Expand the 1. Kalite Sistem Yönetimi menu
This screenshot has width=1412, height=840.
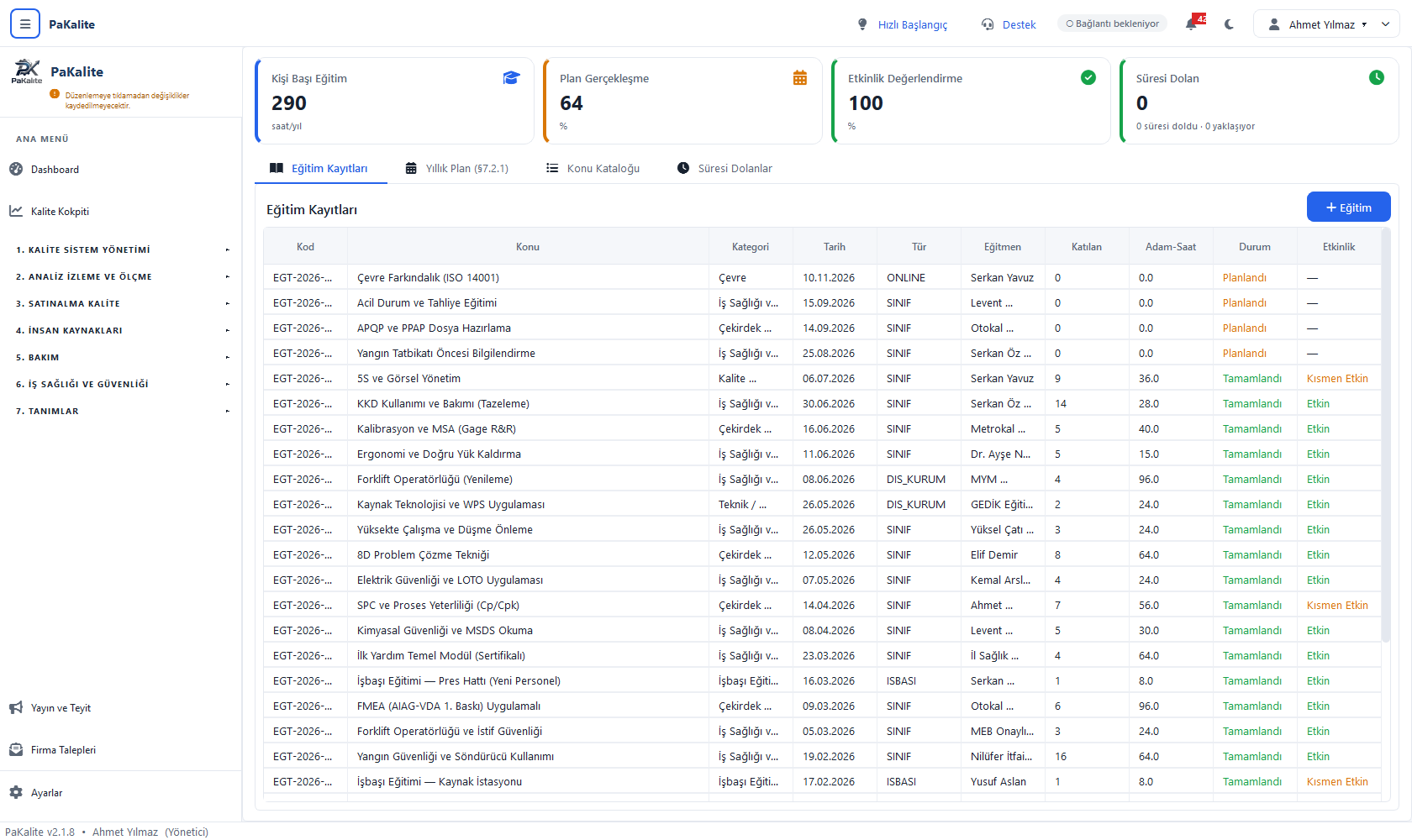122,249
